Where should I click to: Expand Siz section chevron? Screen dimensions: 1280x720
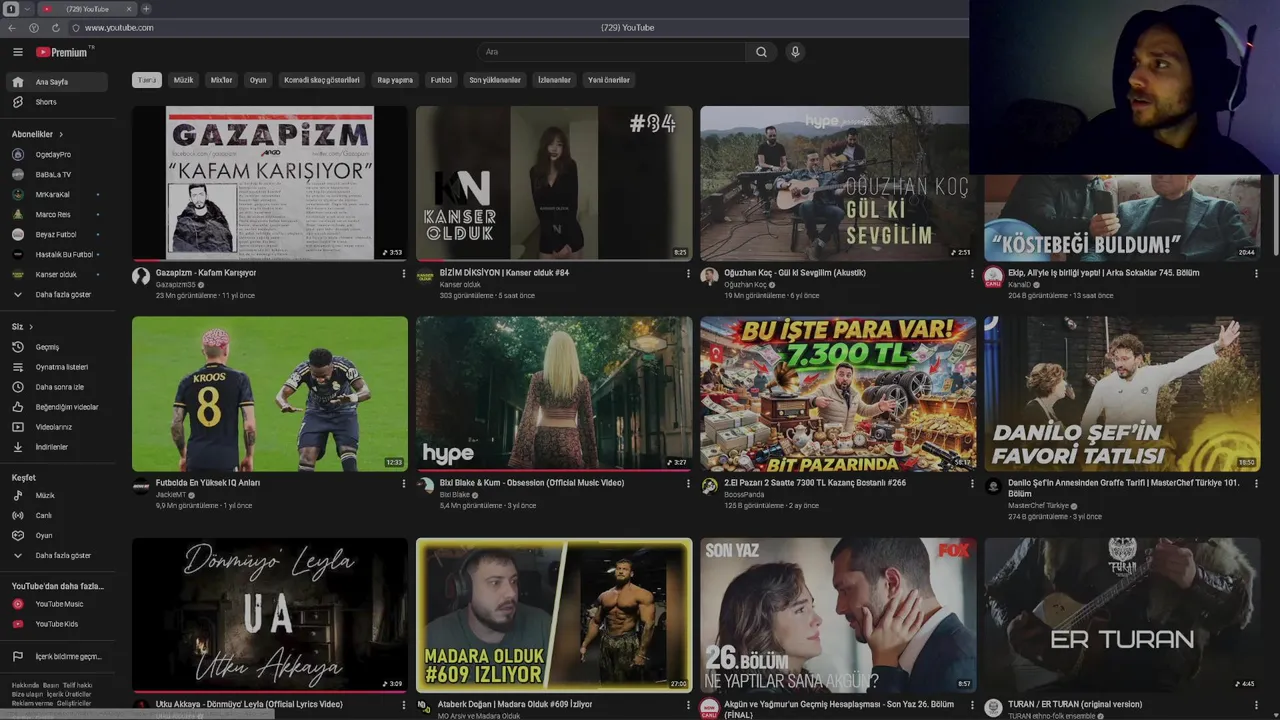(x=31, y=327)
